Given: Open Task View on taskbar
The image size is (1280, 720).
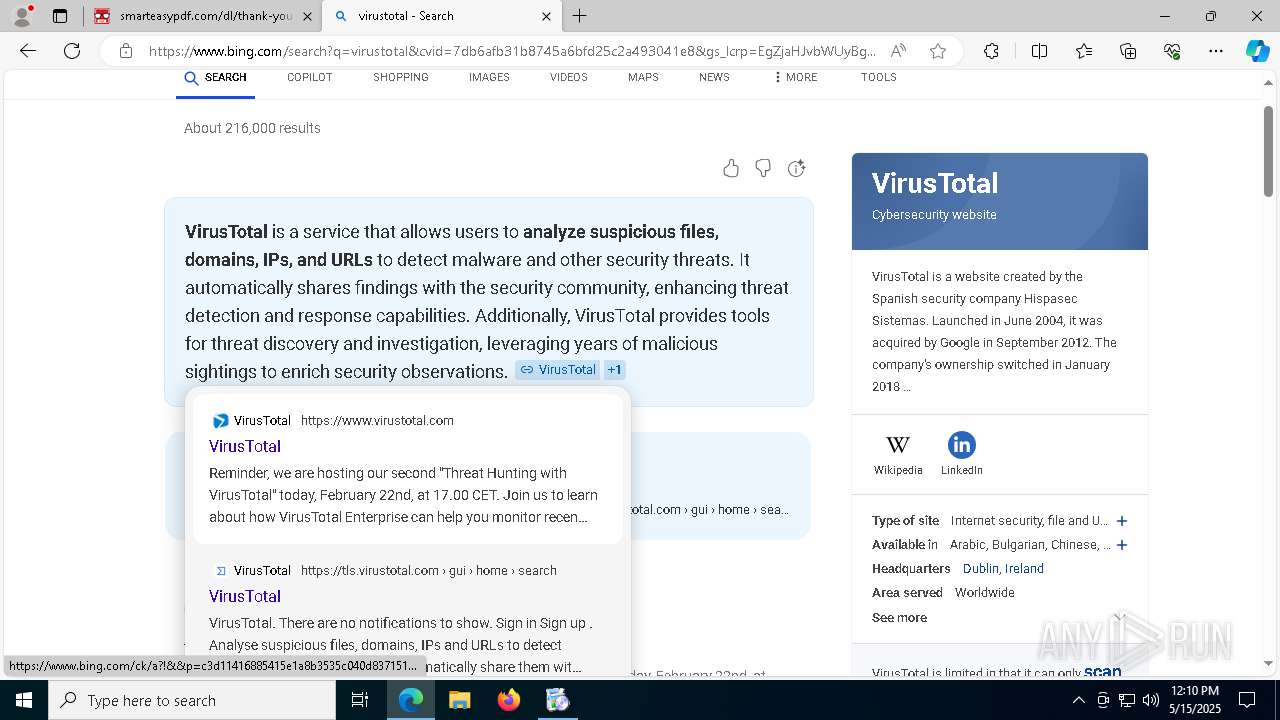Looking at the screenshot, I should 360,700.
